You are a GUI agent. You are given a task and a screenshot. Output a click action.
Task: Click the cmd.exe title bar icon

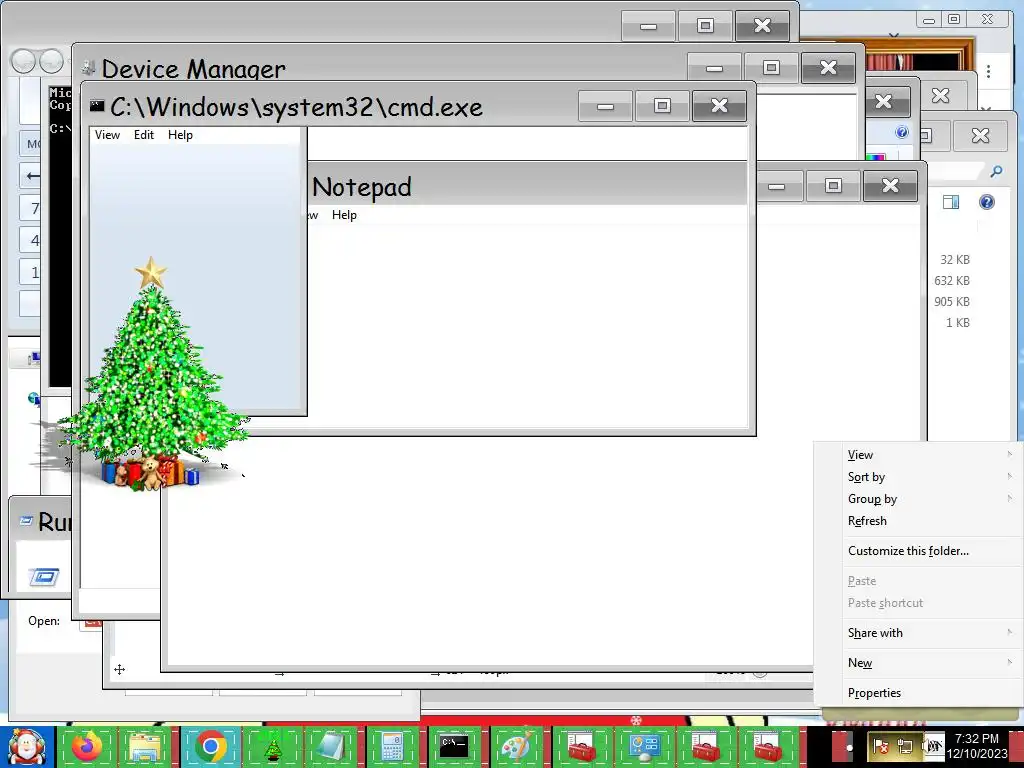click(x=97, y=106)
